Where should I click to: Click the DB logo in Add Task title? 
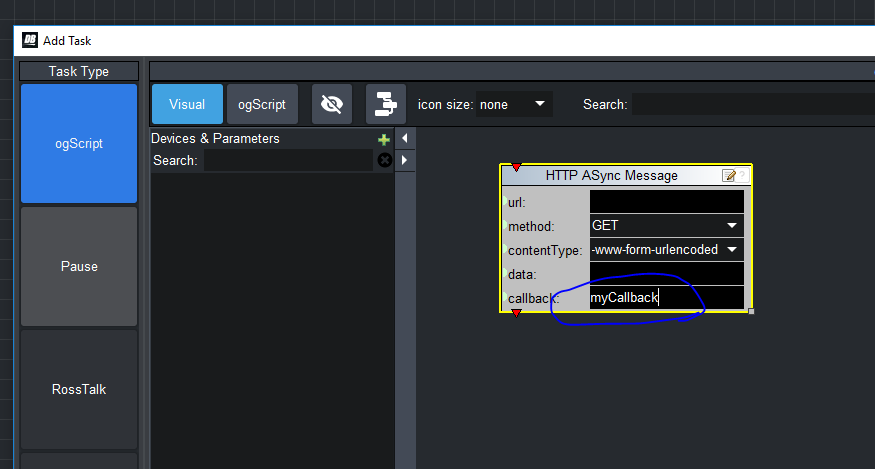(x=30, y=40)
